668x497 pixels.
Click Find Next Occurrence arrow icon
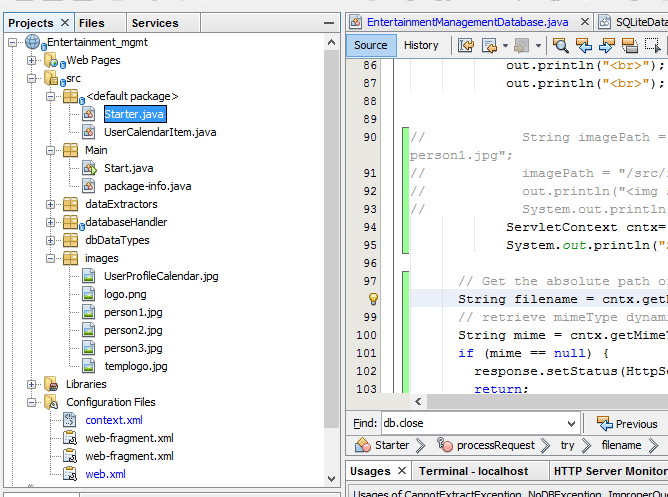click(x=606, y=45)
